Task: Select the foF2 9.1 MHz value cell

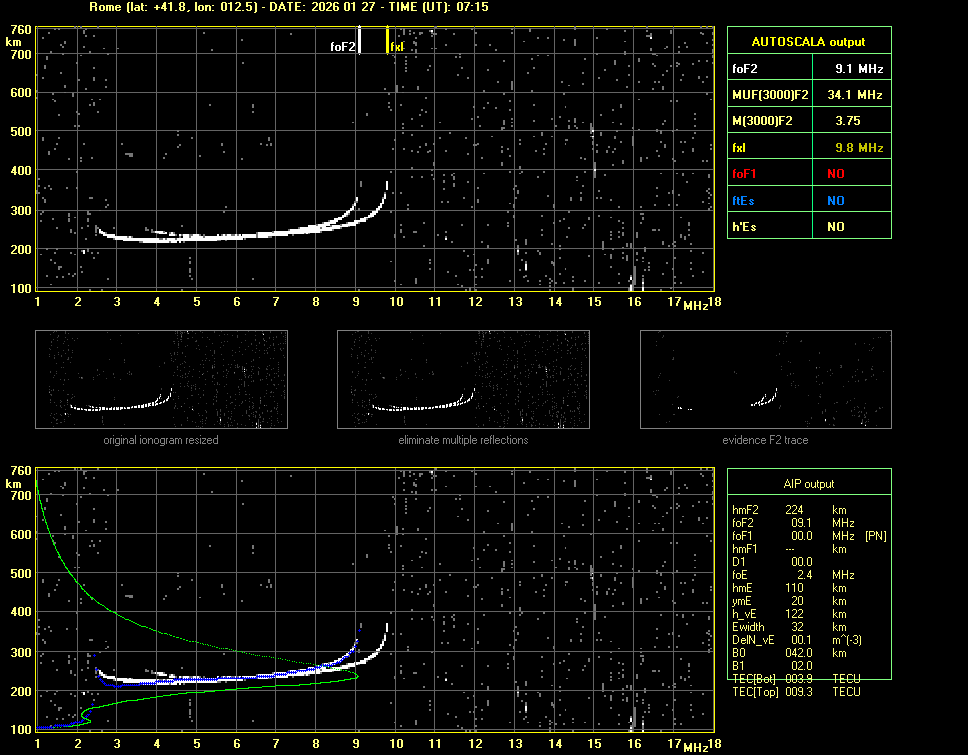Action: (x=859, y=69)
